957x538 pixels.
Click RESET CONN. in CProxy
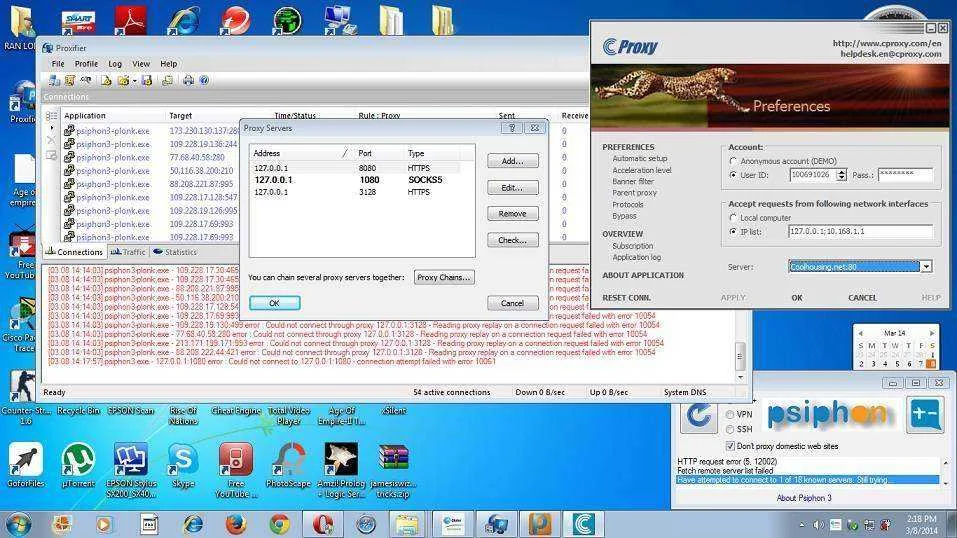(627, 297)
